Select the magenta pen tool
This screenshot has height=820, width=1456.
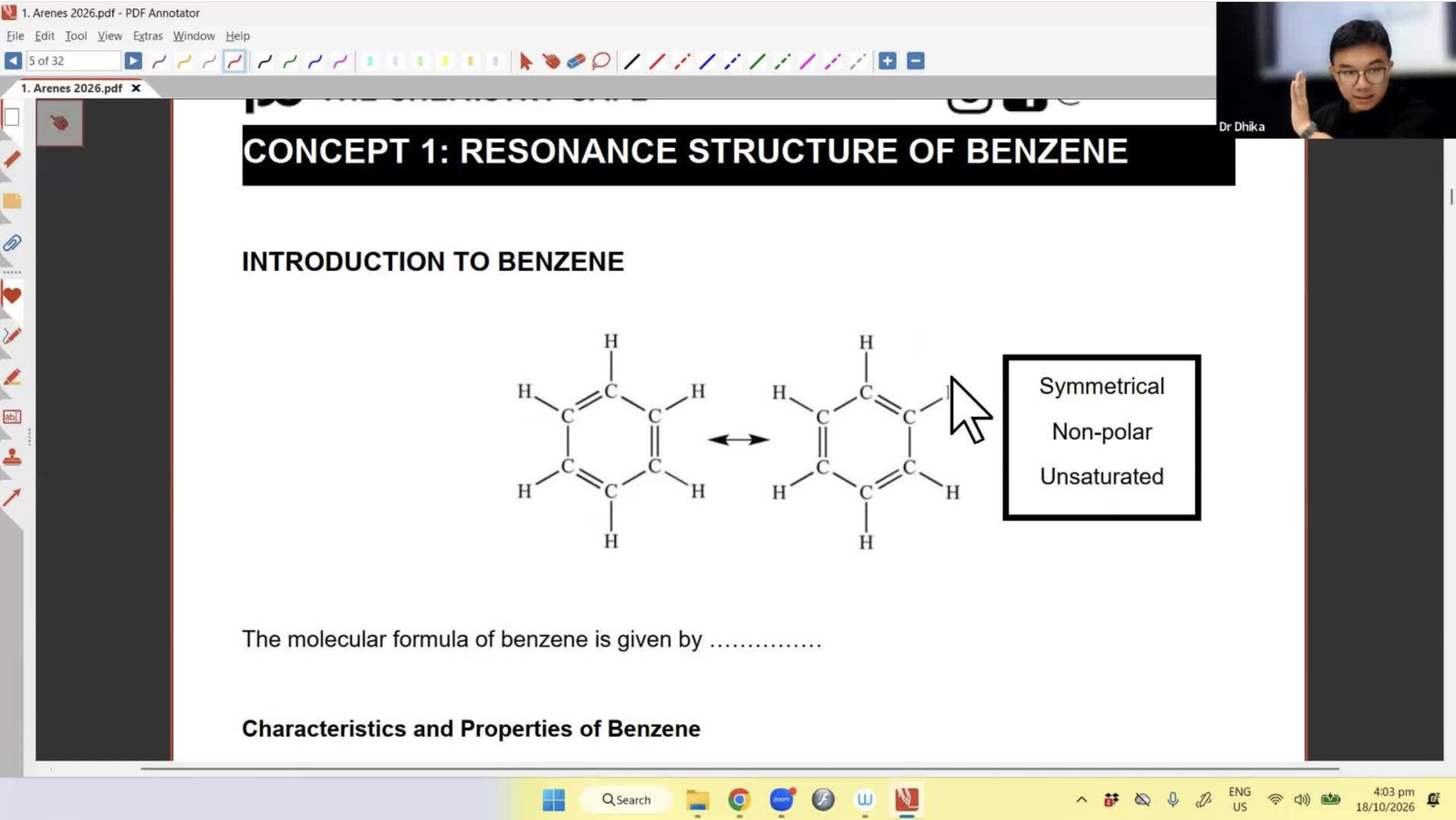tap(339, 61)
